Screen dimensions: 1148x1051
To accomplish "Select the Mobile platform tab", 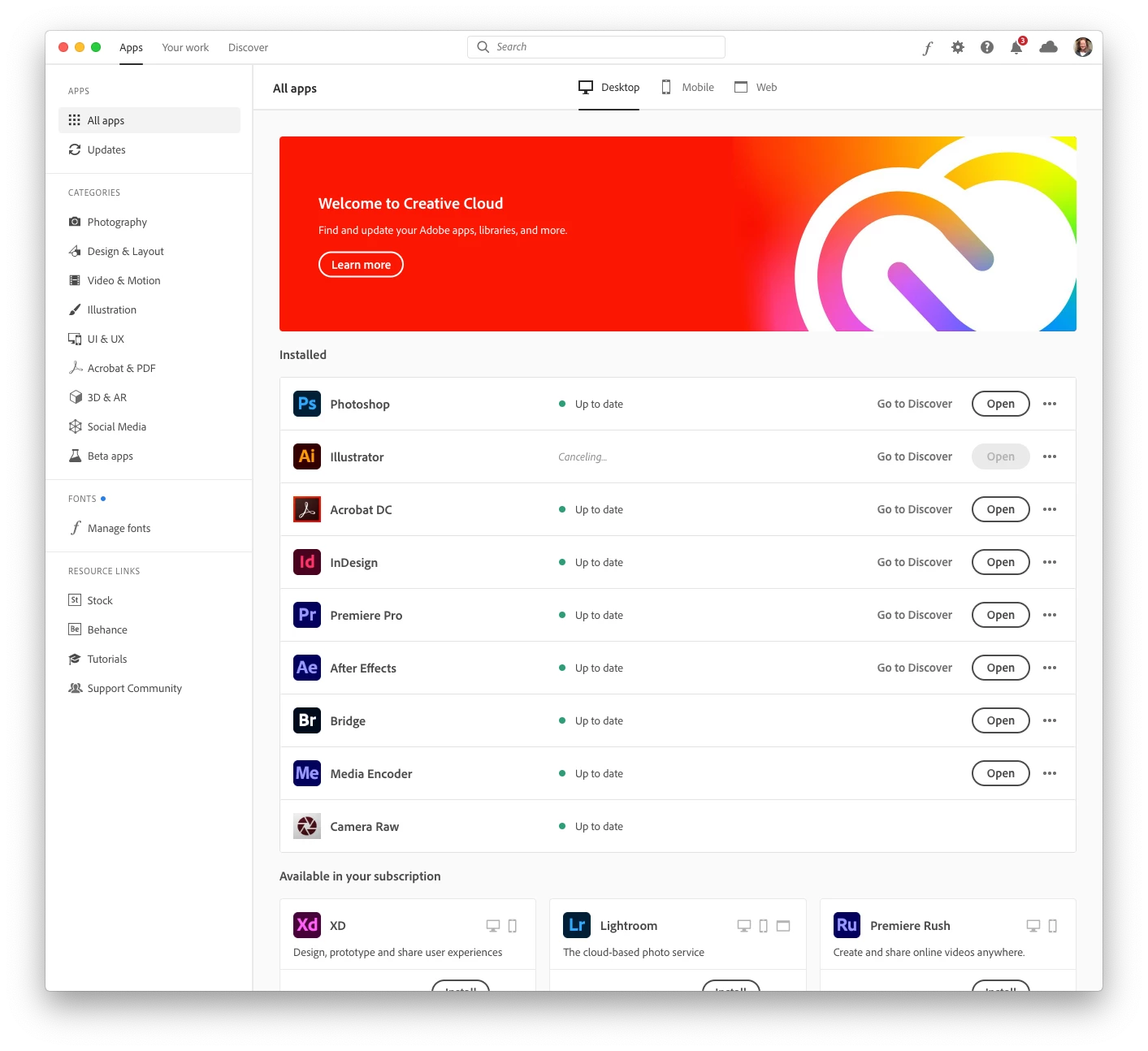I will (x=687, y=87).
